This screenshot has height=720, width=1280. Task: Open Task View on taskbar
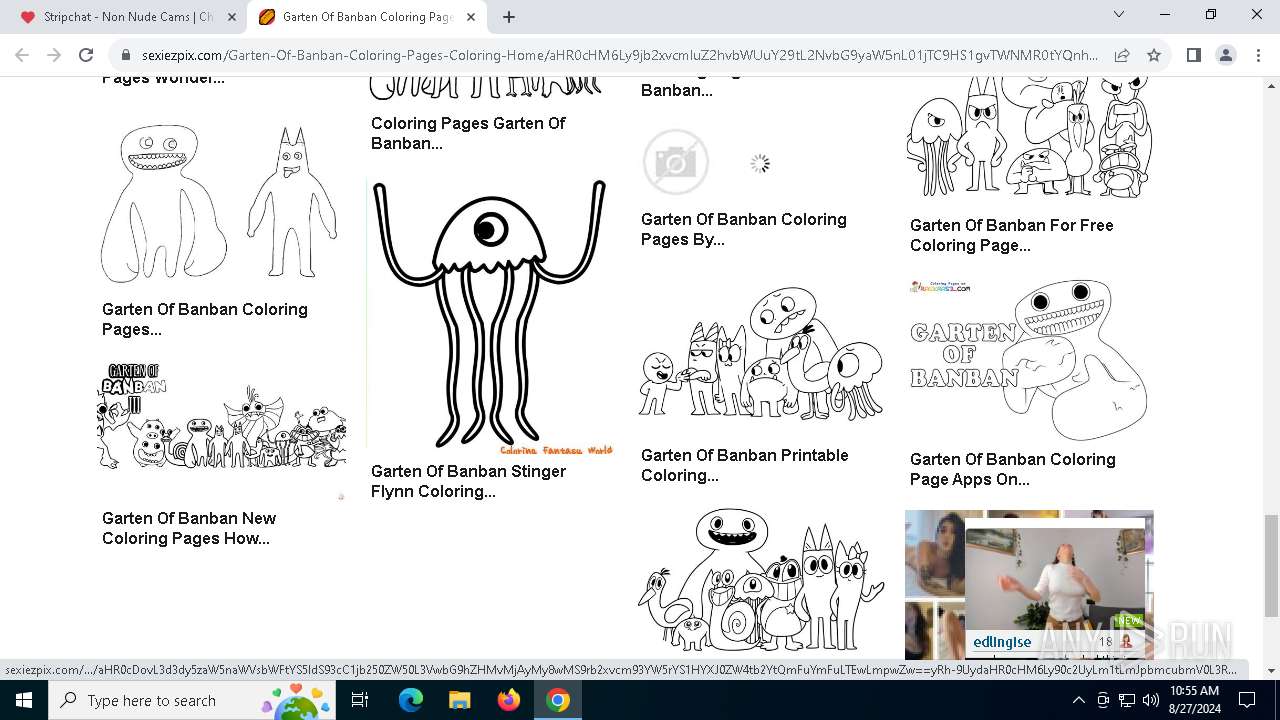point(360,700)
